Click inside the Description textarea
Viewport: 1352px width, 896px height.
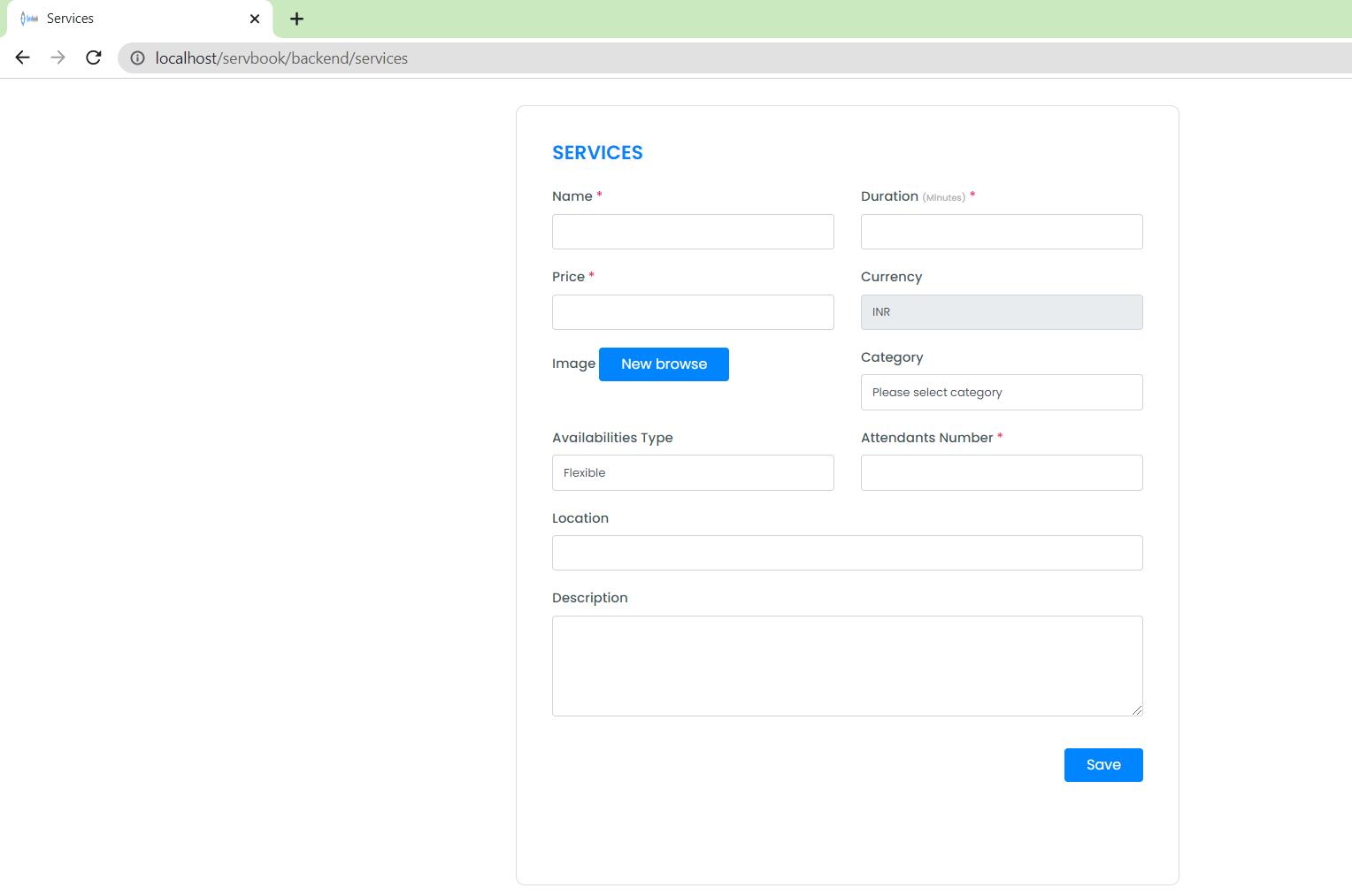coord(847,665)
